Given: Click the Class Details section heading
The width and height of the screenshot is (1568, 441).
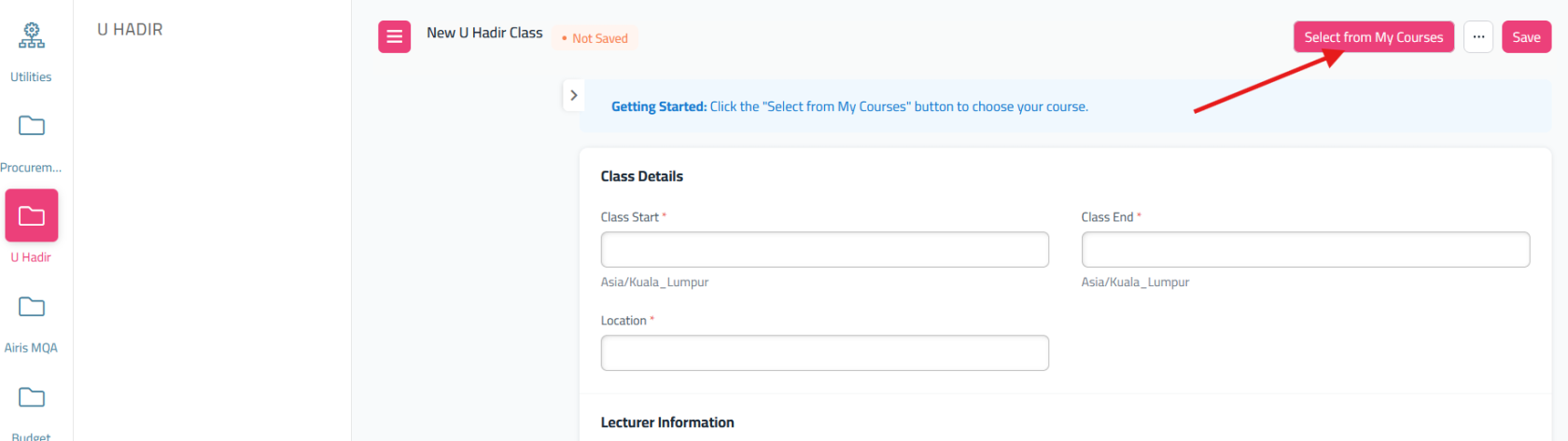Looking at the screenshot, I should (642, 176).
